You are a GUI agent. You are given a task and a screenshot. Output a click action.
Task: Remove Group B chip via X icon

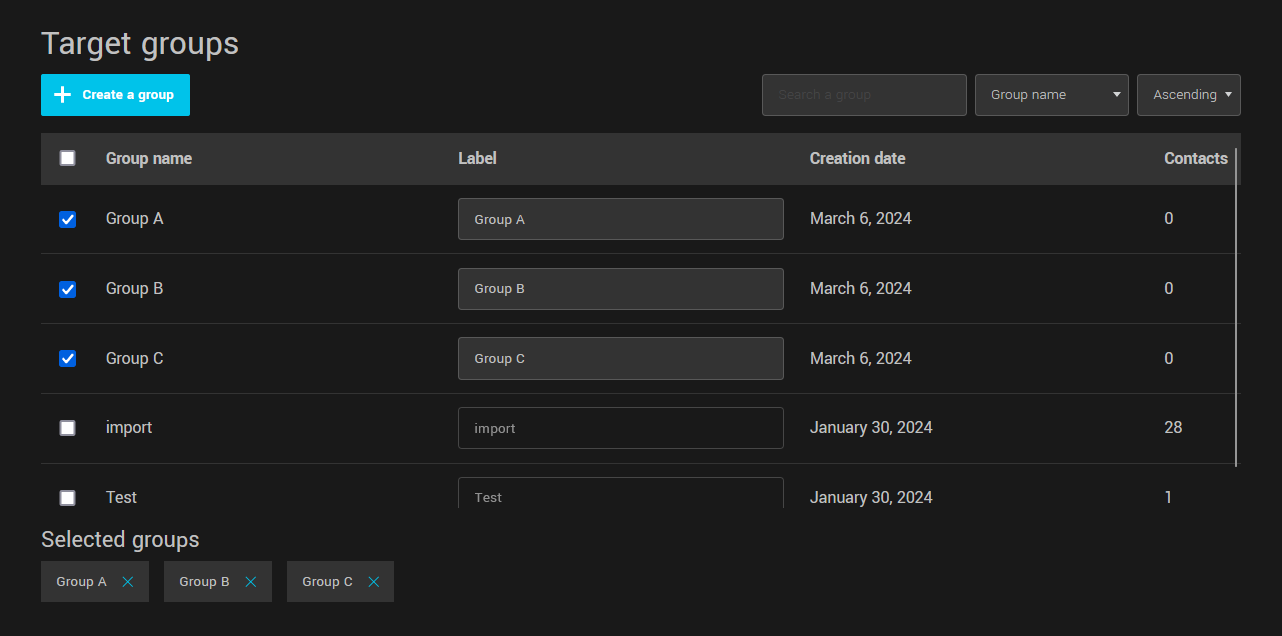coord(251,582)
